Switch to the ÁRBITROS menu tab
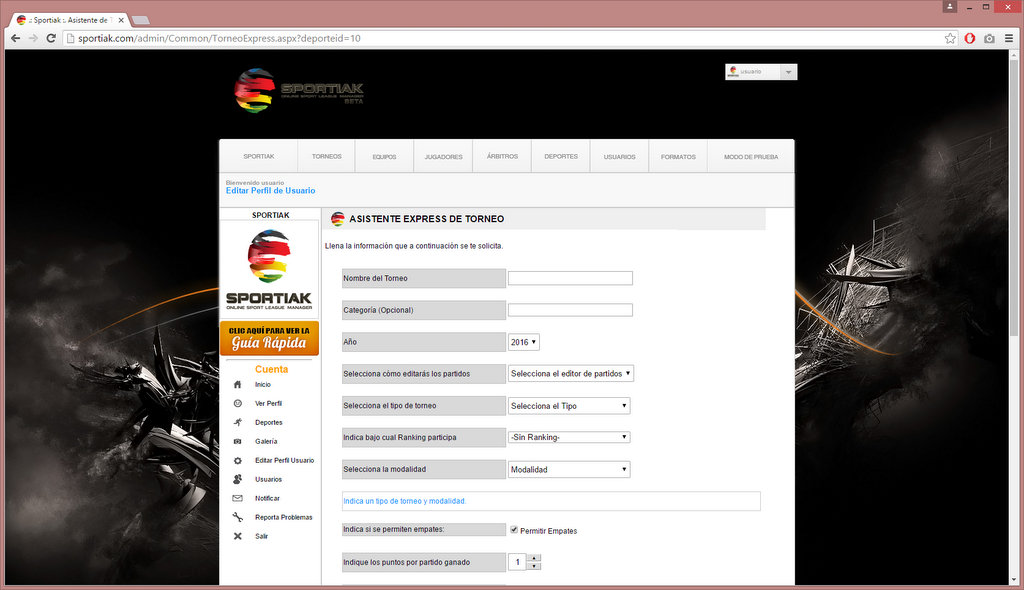The height and width of the screenshot is (590, 1024). 502,157
